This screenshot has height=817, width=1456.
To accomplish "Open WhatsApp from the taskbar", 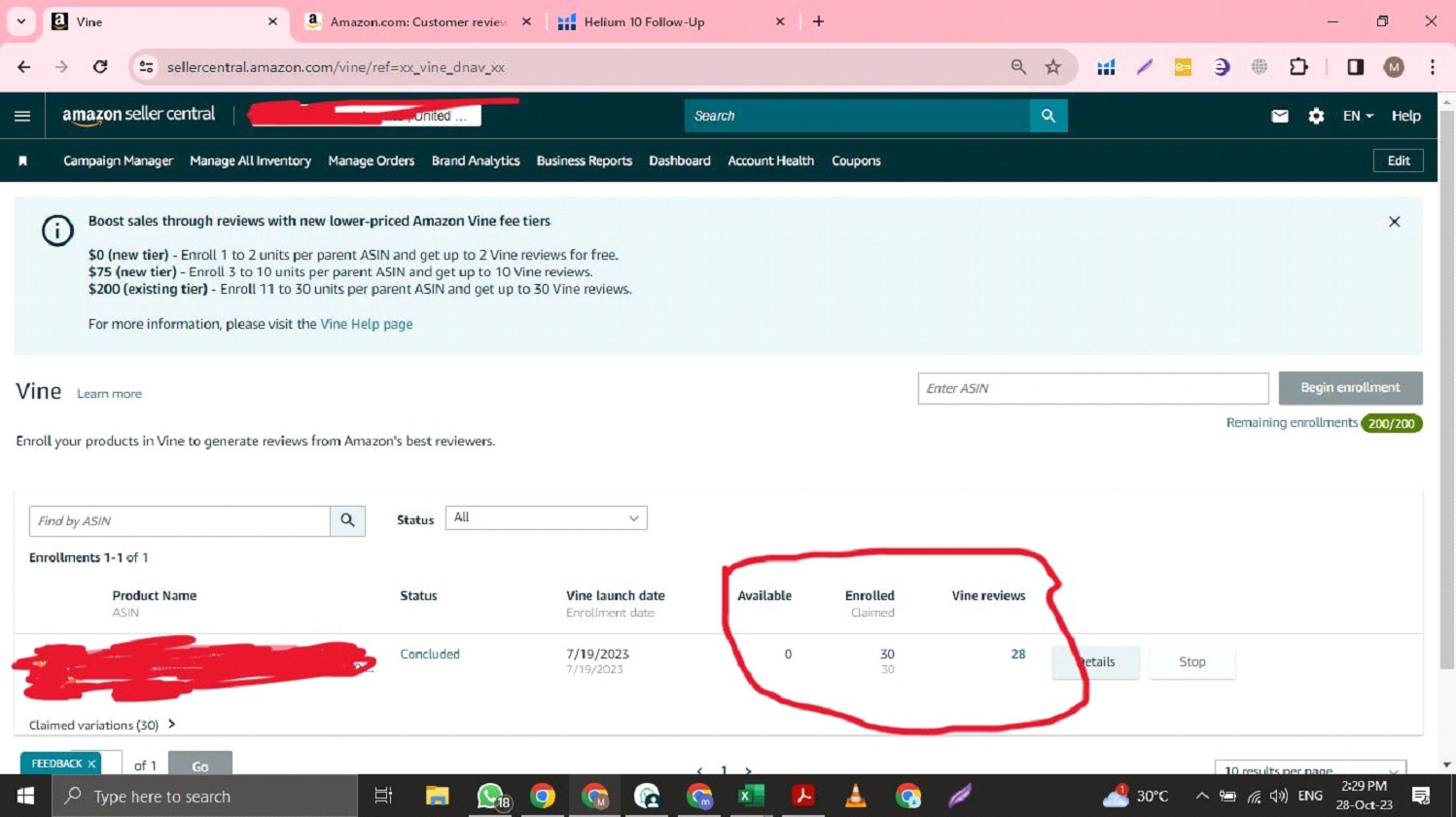I will 489,796.
